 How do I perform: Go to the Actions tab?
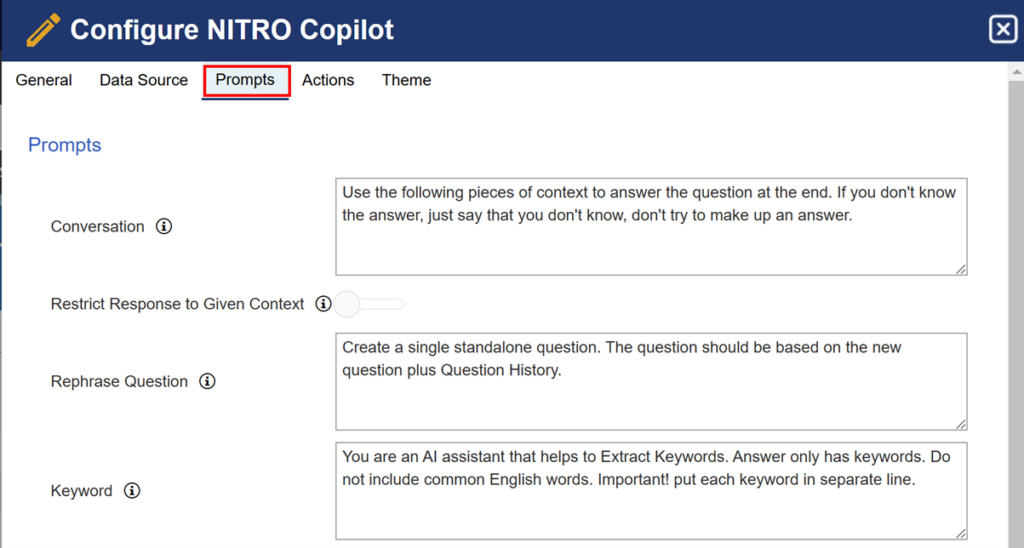(x=328, y=80)
